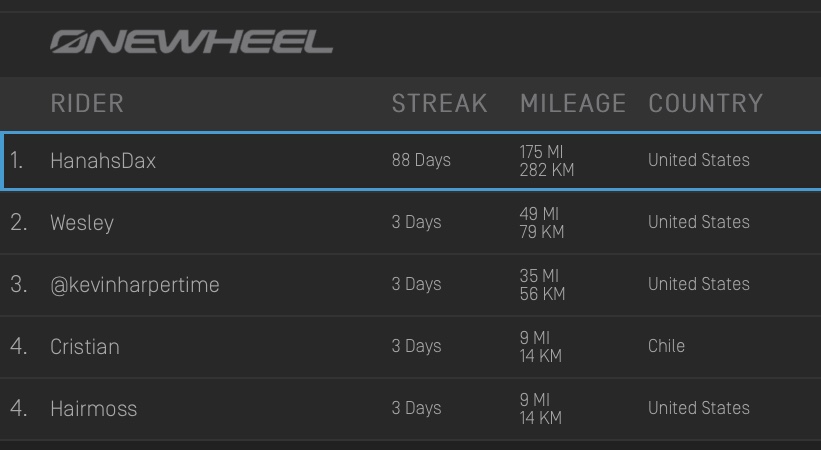Select the @kevinharpertime rider name

coord(134,285)
